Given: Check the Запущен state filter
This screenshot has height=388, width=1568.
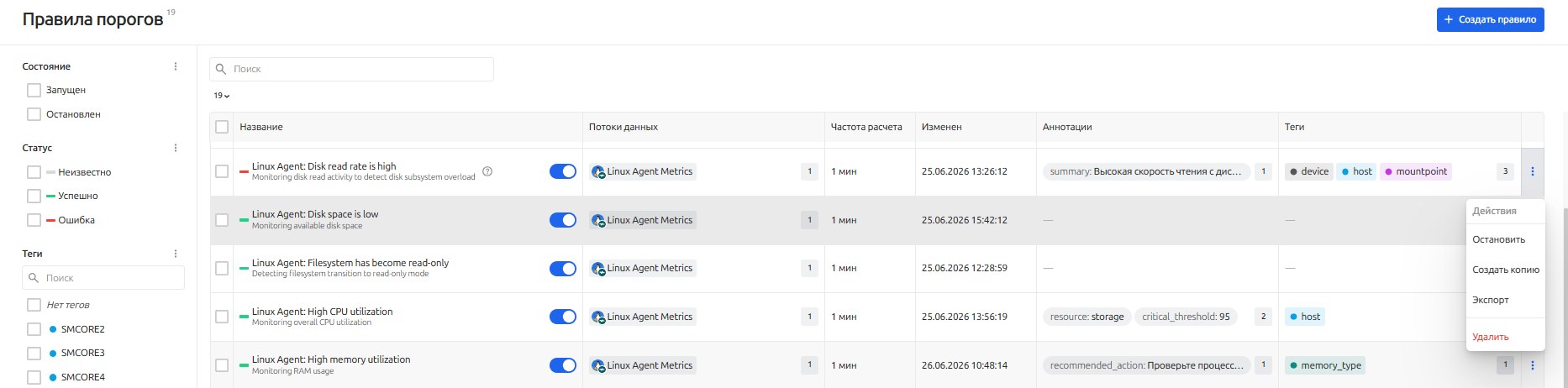Looking at the screenshot, I should click(x=34, y=90).
